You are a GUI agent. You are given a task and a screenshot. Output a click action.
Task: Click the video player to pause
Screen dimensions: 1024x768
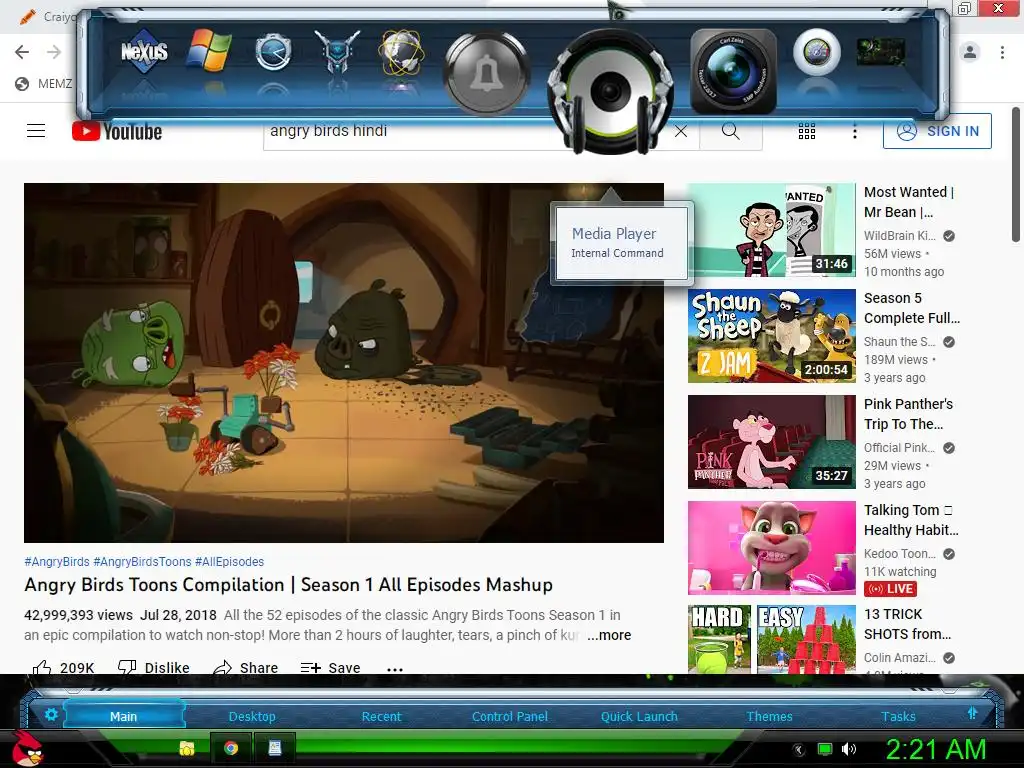point(344,362)
